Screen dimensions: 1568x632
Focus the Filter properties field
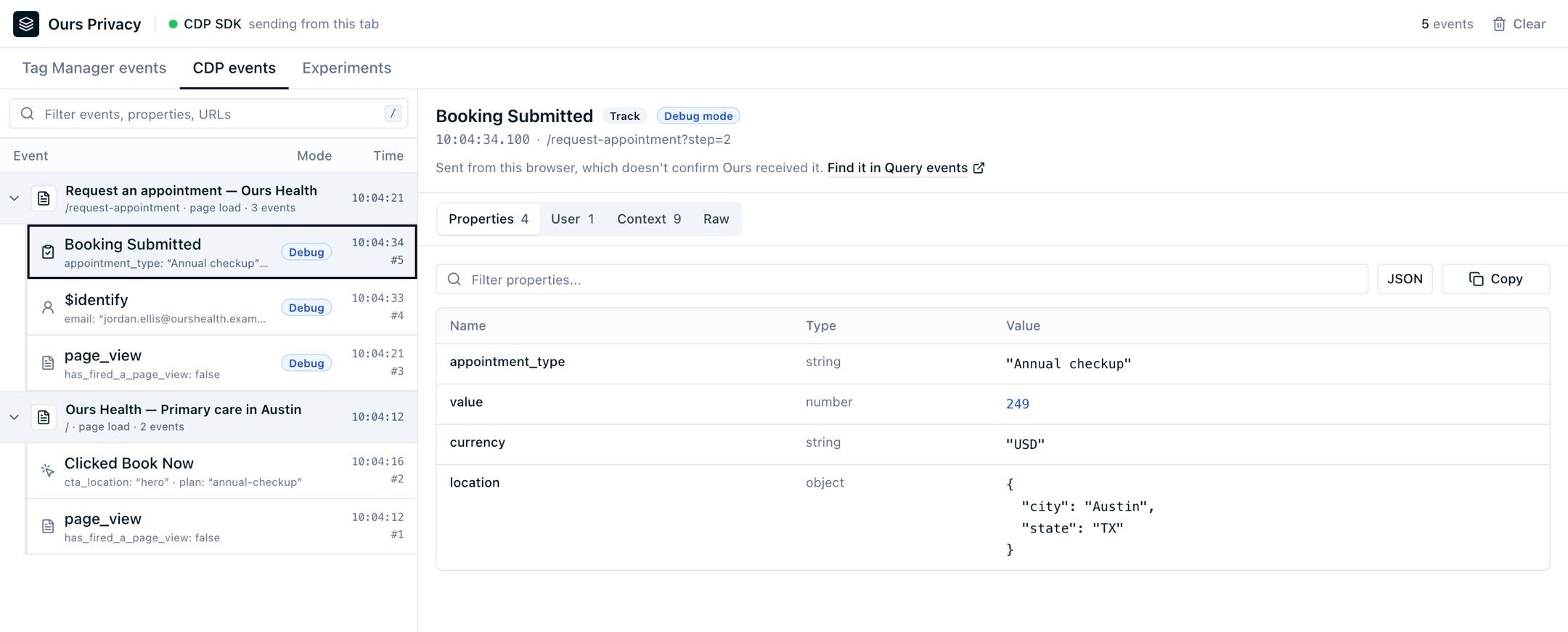(902, 280)
